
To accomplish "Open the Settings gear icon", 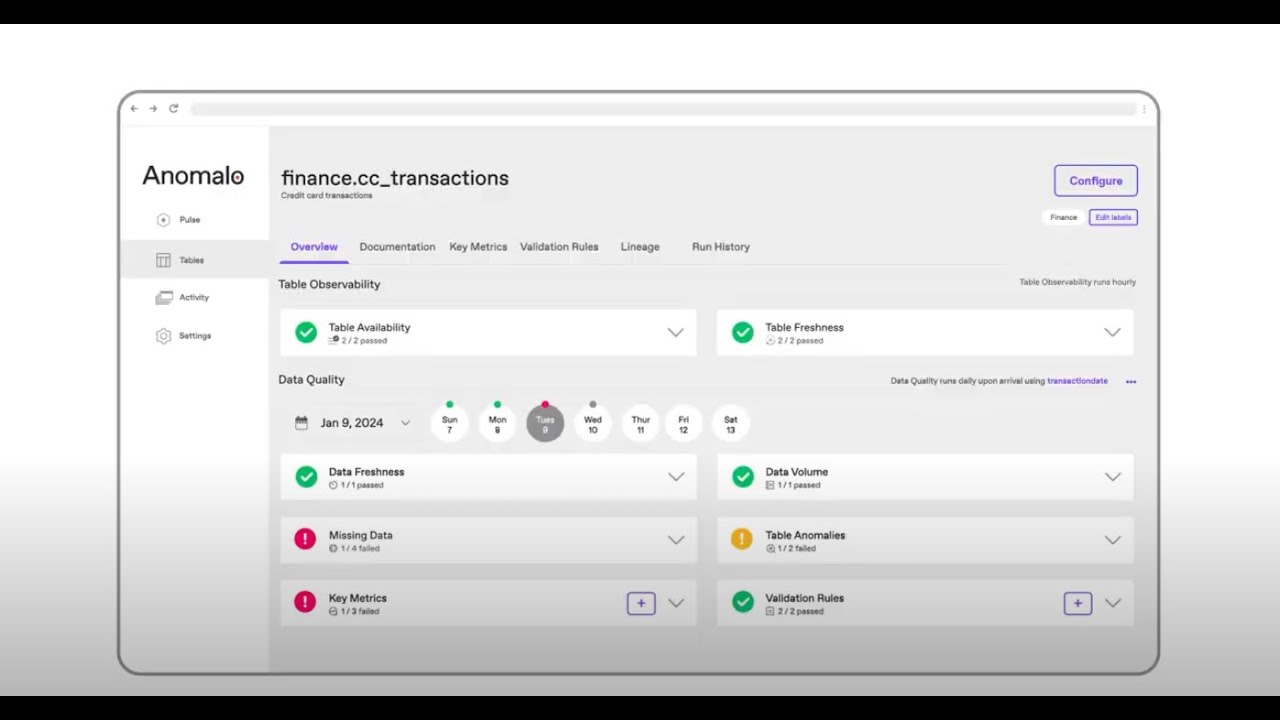I will tap(163, 336).
